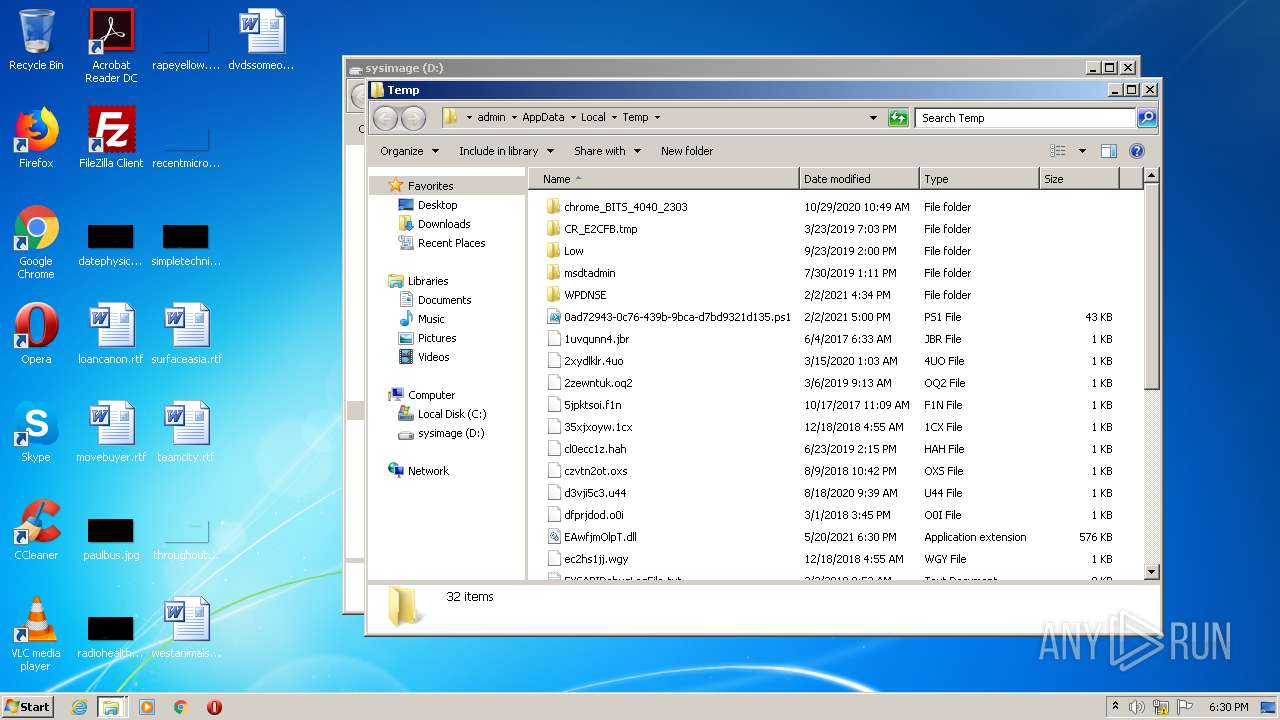The image size is (1280, 720).
Task: Click Windows Media Player taskbar icon
Action: (147, 707)
